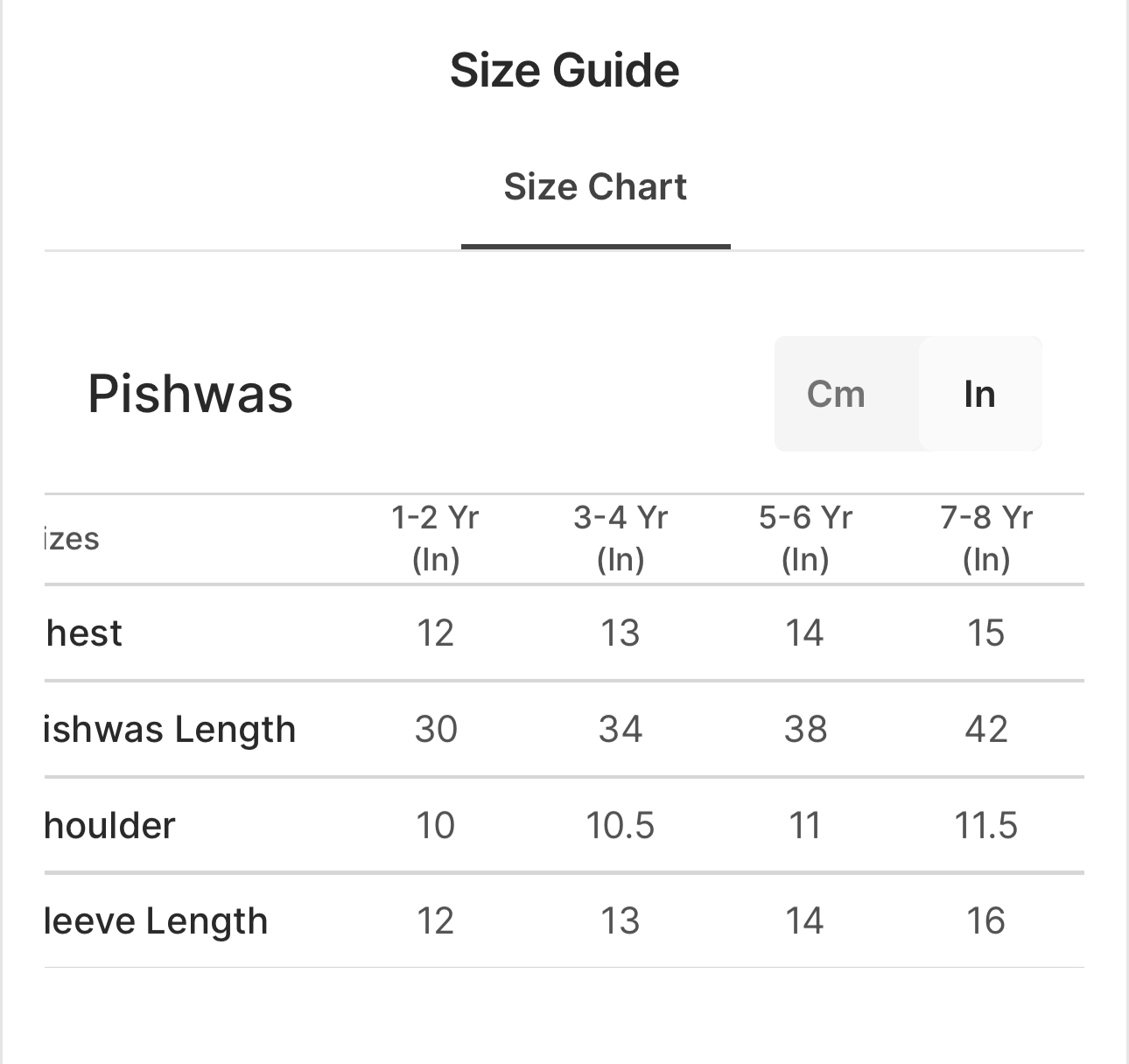Switch measurement units to Cm
This screenshot has width=1129, height=1064.
836,394
